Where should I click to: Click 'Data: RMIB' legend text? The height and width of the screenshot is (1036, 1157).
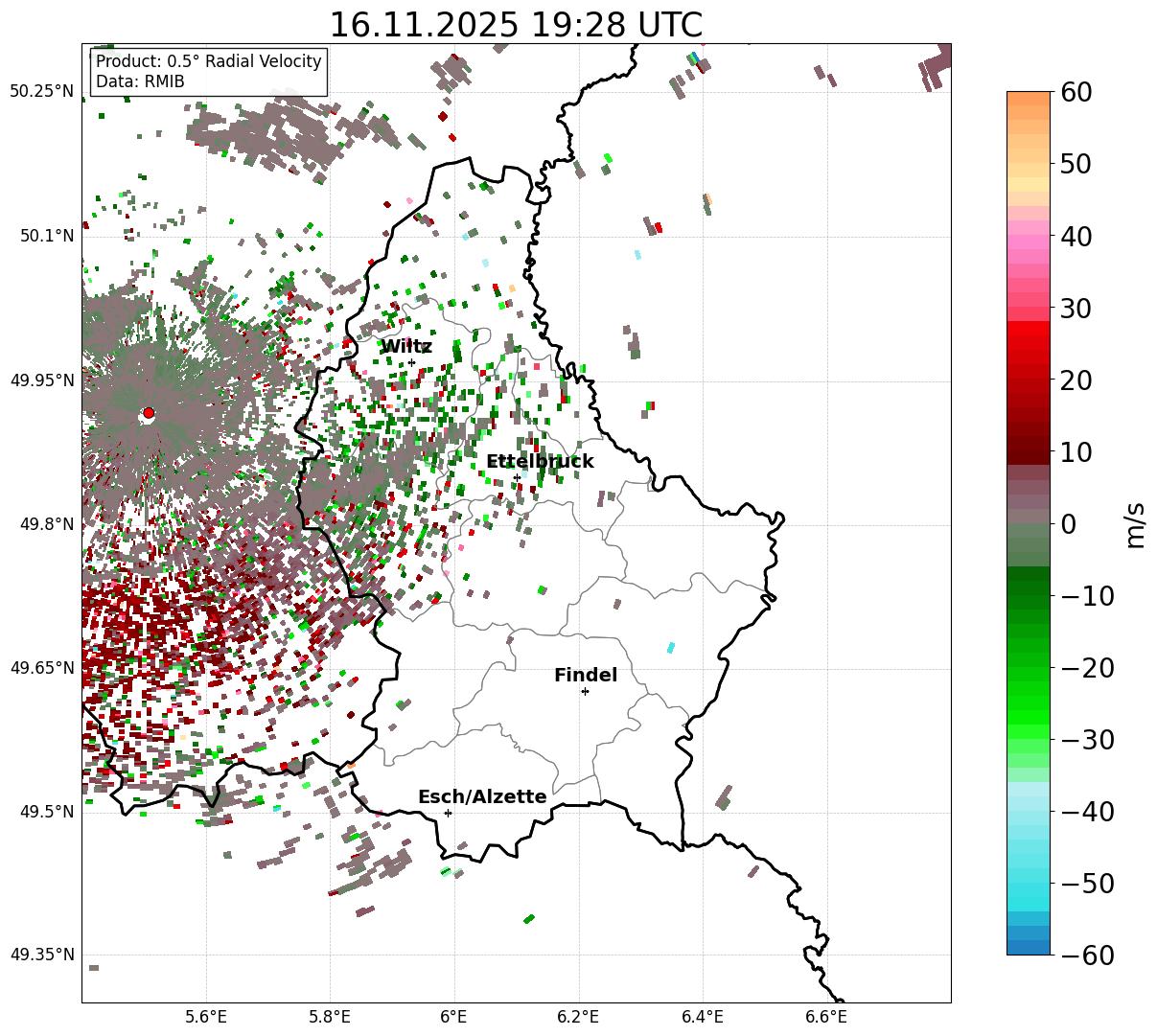[x=140, y=81]
